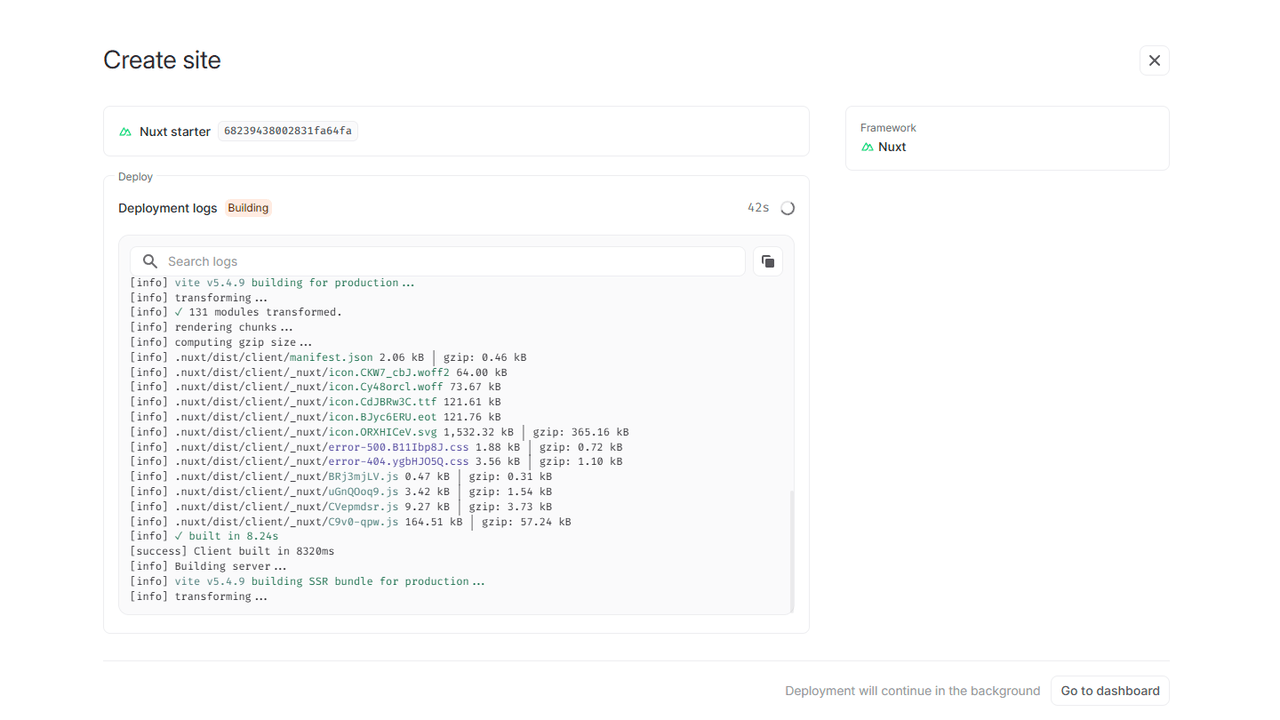This screenshot has width=1280, height=720.
Task: Click the Nuxt logo beside Nuxt starter
Action: click(x=126, y=132)
